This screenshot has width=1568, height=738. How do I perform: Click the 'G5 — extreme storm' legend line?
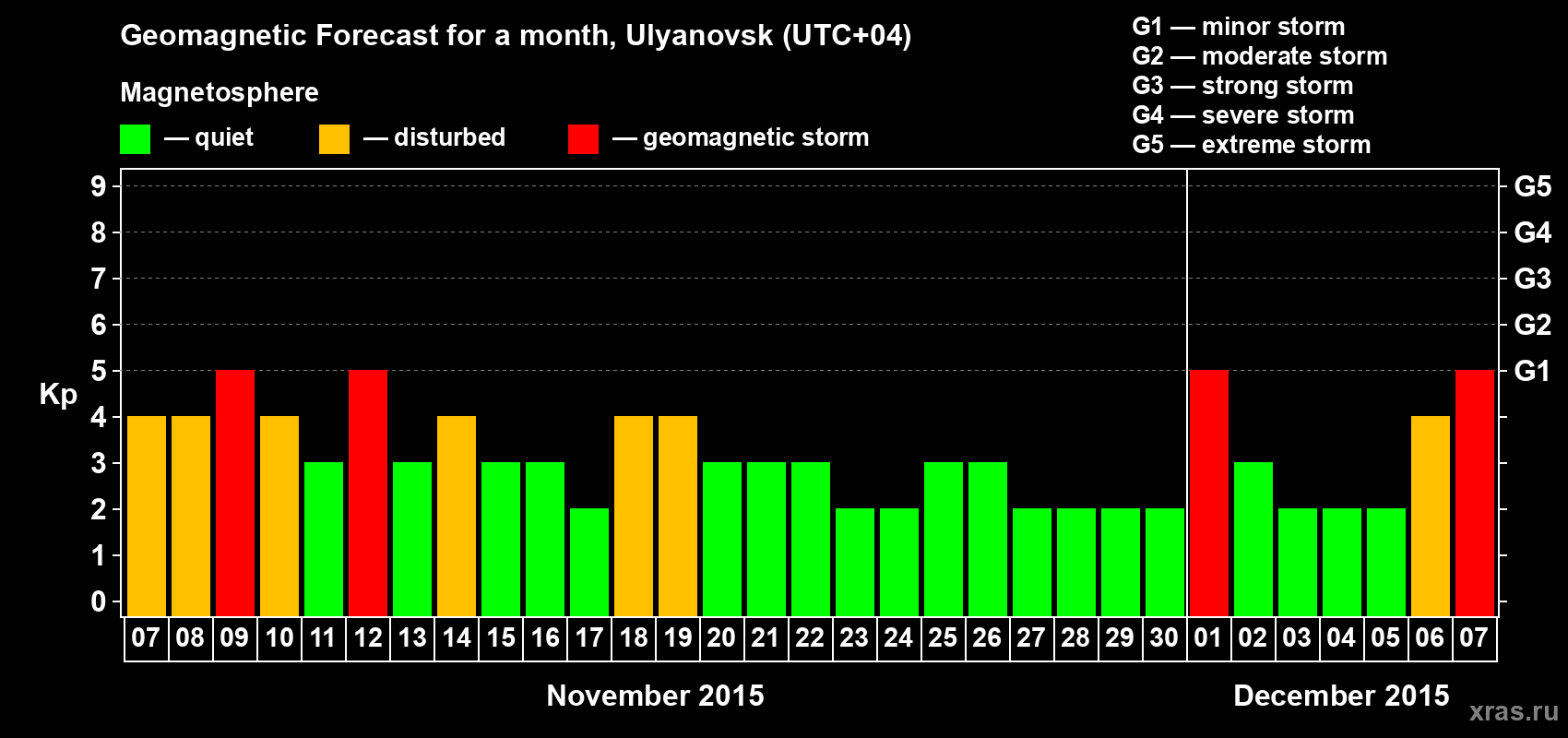1252,145
